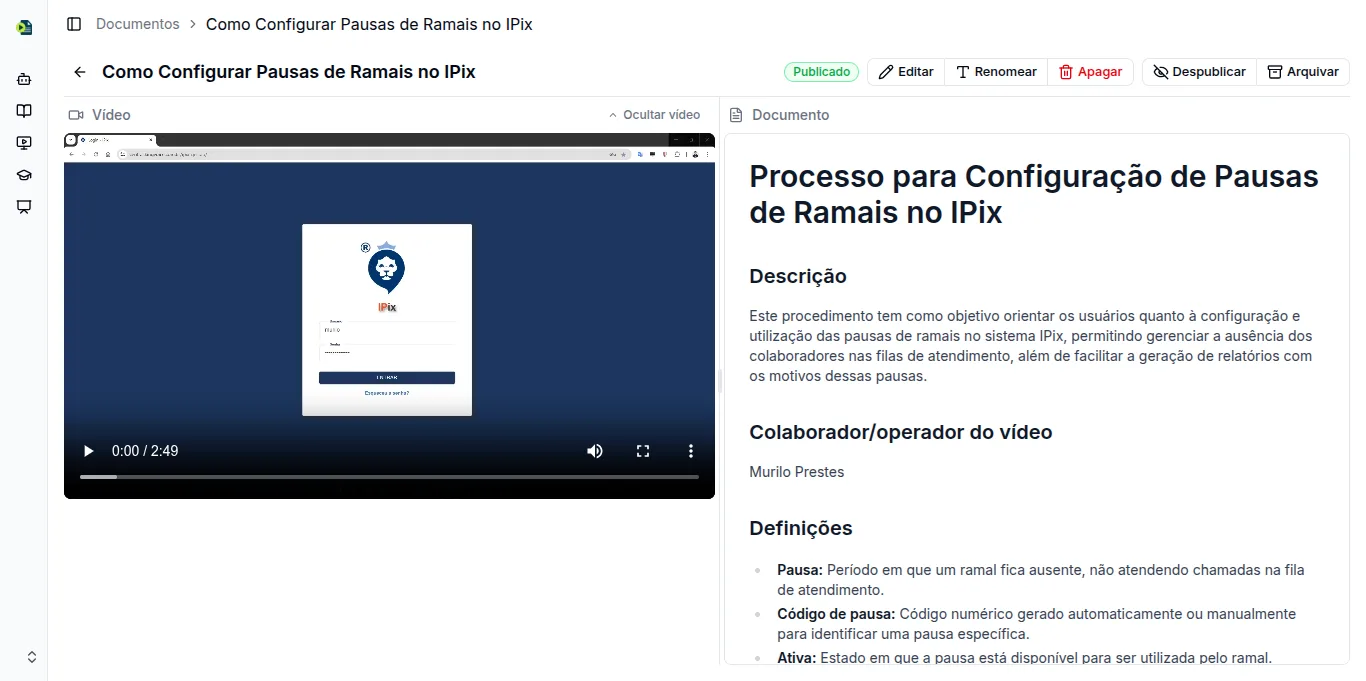Click the video progress bar
The image size is (1366, 681).
coord(390,477)
